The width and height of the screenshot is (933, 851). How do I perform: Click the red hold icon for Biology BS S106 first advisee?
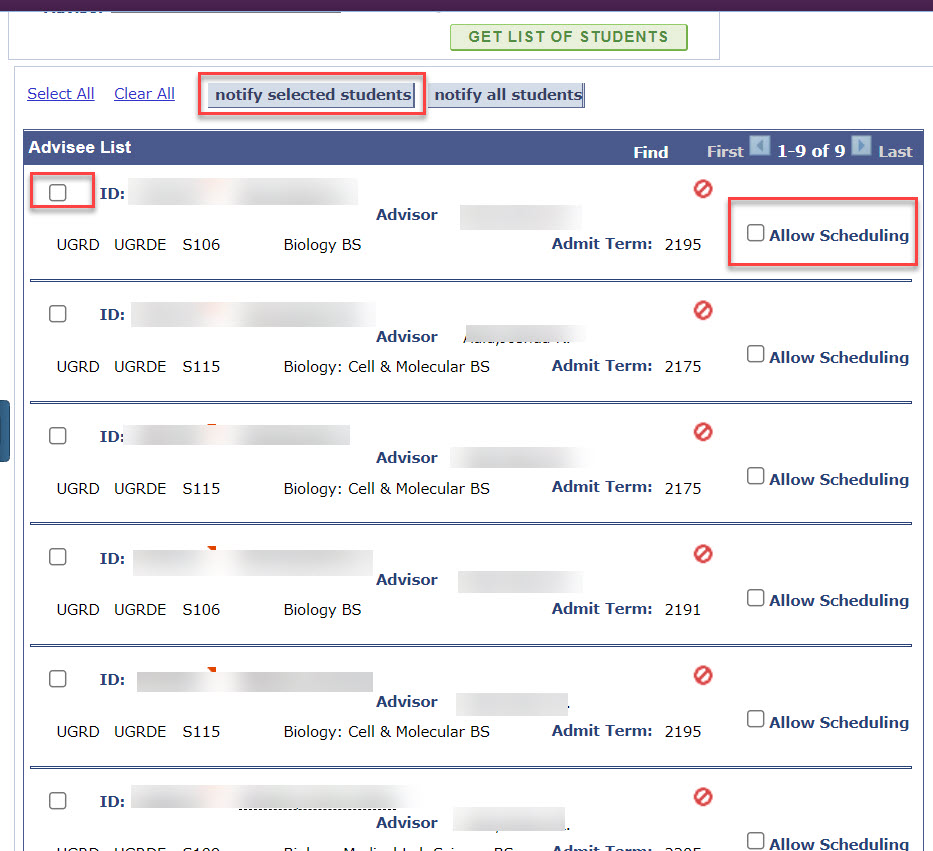coord(702,188)
